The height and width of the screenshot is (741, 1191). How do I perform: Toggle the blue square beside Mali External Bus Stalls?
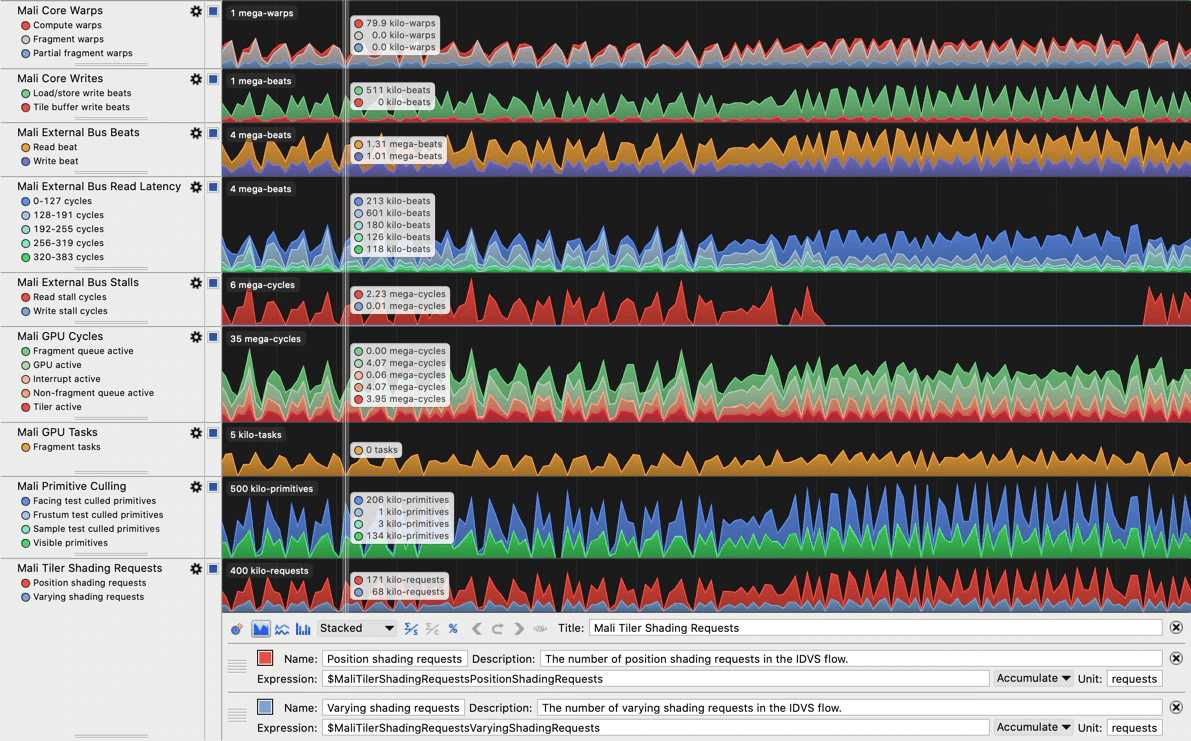click(212, 283)
